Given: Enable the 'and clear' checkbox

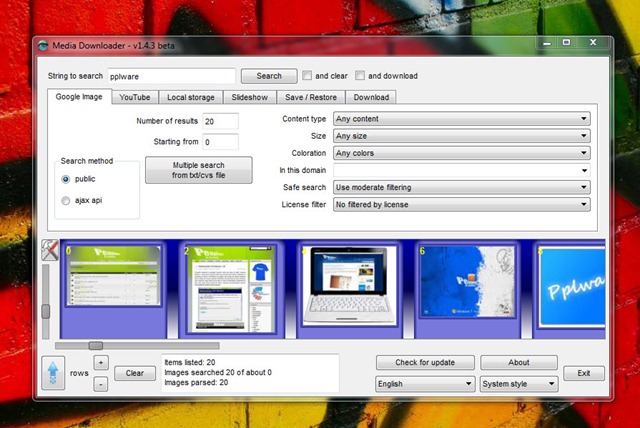Looking at the screenshot, I should (x=307, y=75).
